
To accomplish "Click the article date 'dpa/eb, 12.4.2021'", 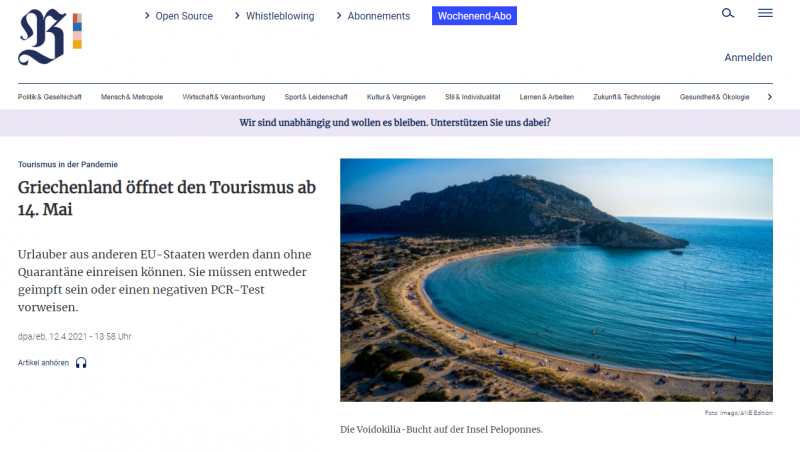I will (x=74, y=337).
